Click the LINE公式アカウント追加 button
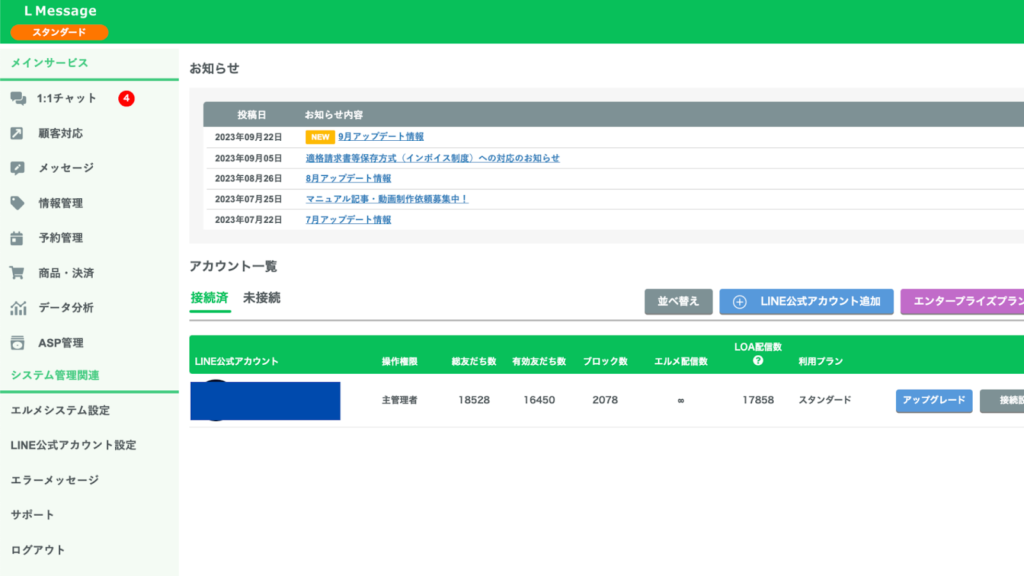1024x576 pixels. [806, 302]
